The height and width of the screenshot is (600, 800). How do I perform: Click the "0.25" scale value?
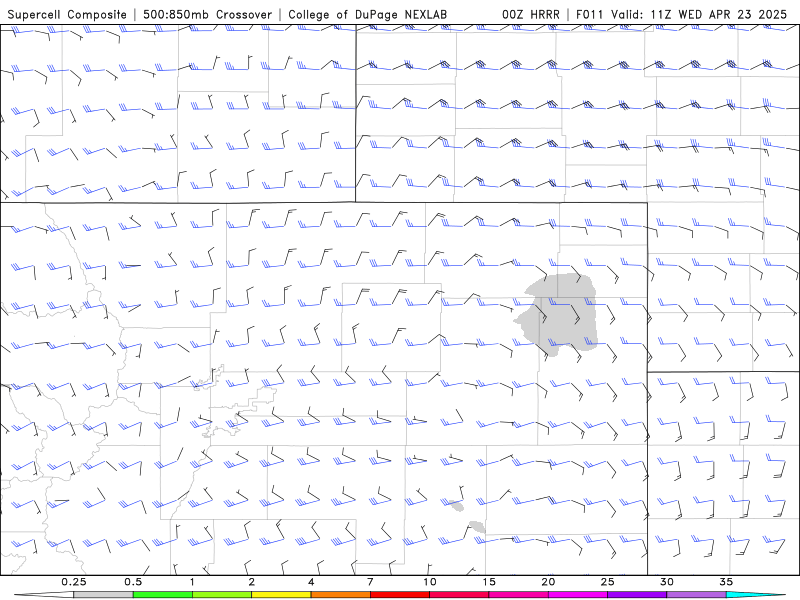pos(73,582)
